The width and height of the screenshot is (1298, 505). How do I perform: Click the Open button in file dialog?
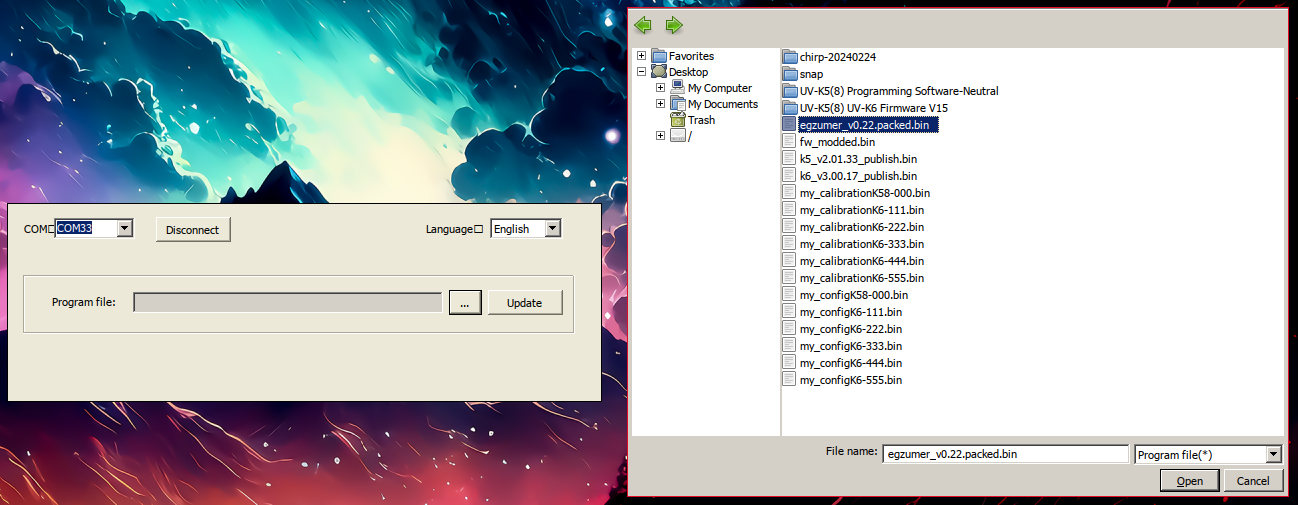1189,481
